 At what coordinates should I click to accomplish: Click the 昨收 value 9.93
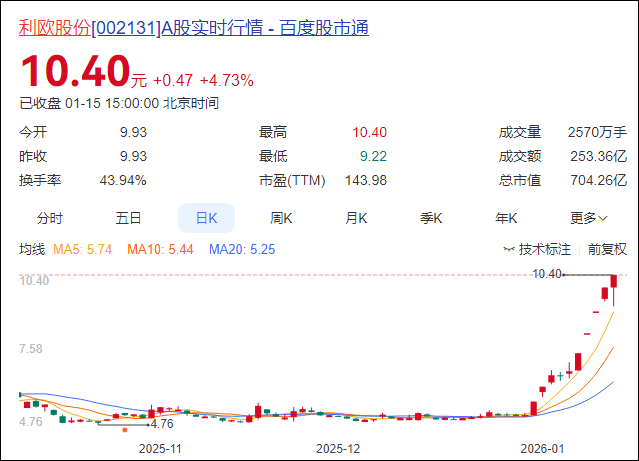[133, 156]
